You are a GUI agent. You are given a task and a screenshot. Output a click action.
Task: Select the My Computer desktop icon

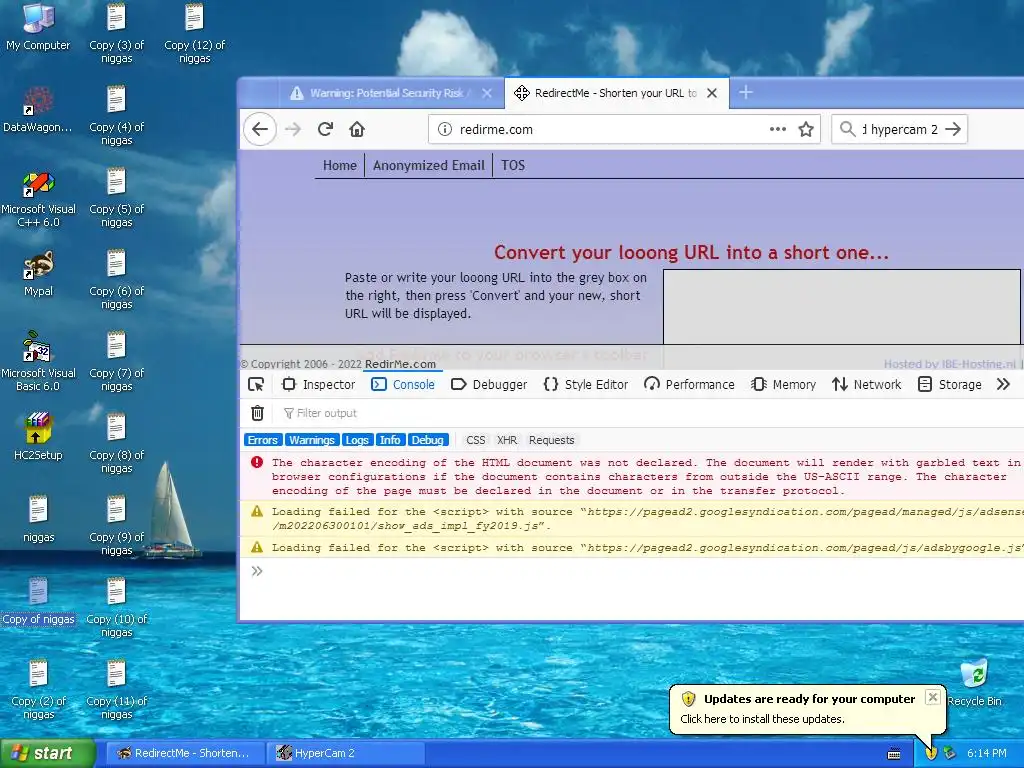click(38, 27)
